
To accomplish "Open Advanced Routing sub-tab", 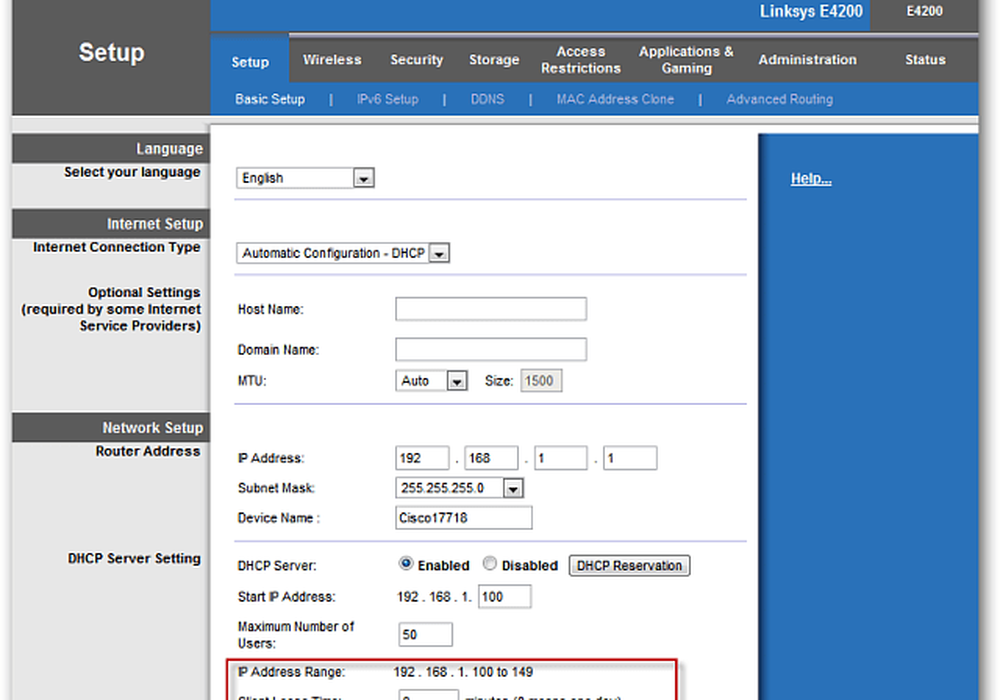I will tap(779, 99).
